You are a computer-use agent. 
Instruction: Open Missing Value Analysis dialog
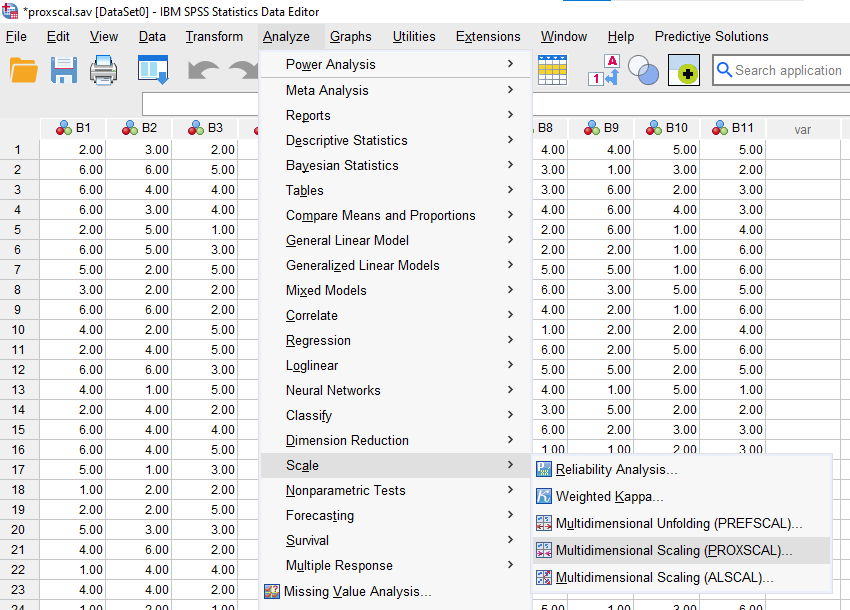[357, 591]
